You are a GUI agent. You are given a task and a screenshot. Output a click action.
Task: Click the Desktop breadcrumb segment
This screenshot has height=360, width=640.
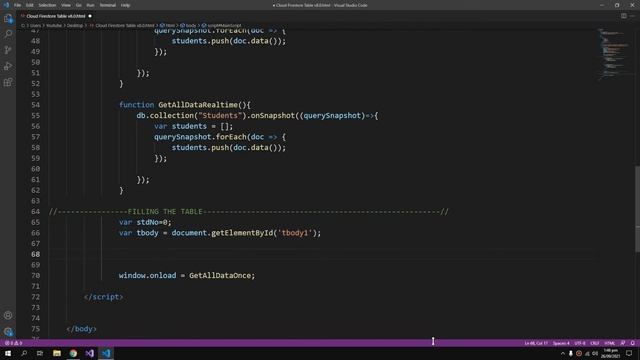[x=75, y=25]
